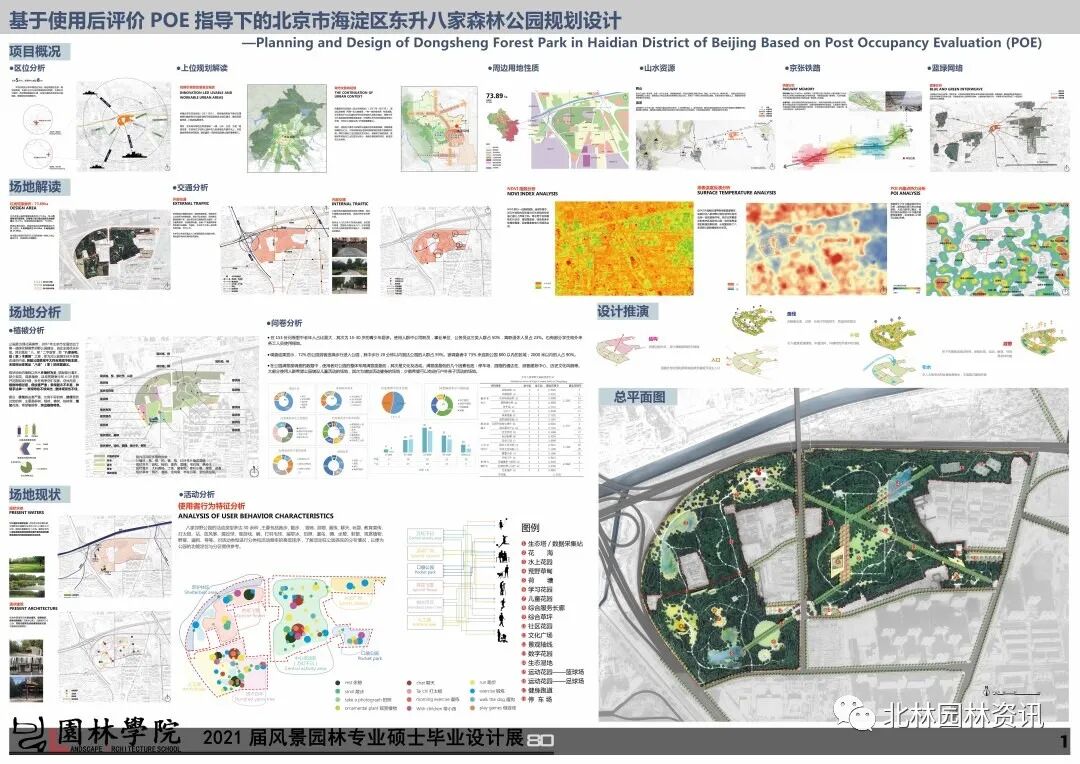Image resolution: width=1080 pixels, height=764 pixels.
Task: Click the 项目概况 section heading
Action: [35, 52]
